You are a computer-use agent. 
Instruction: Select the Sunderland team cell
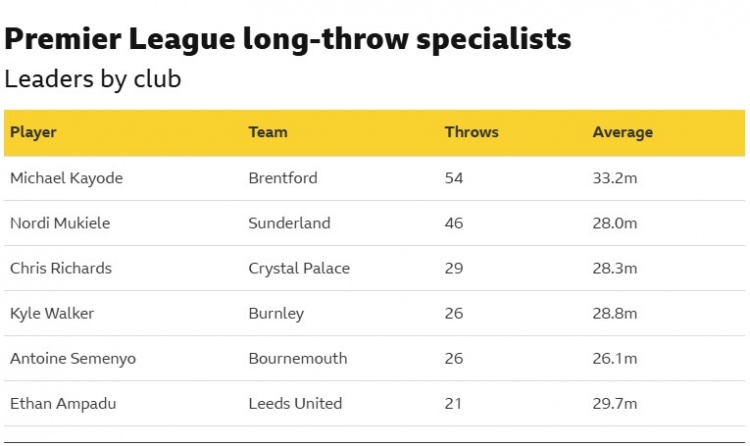[x=289, y=223]
